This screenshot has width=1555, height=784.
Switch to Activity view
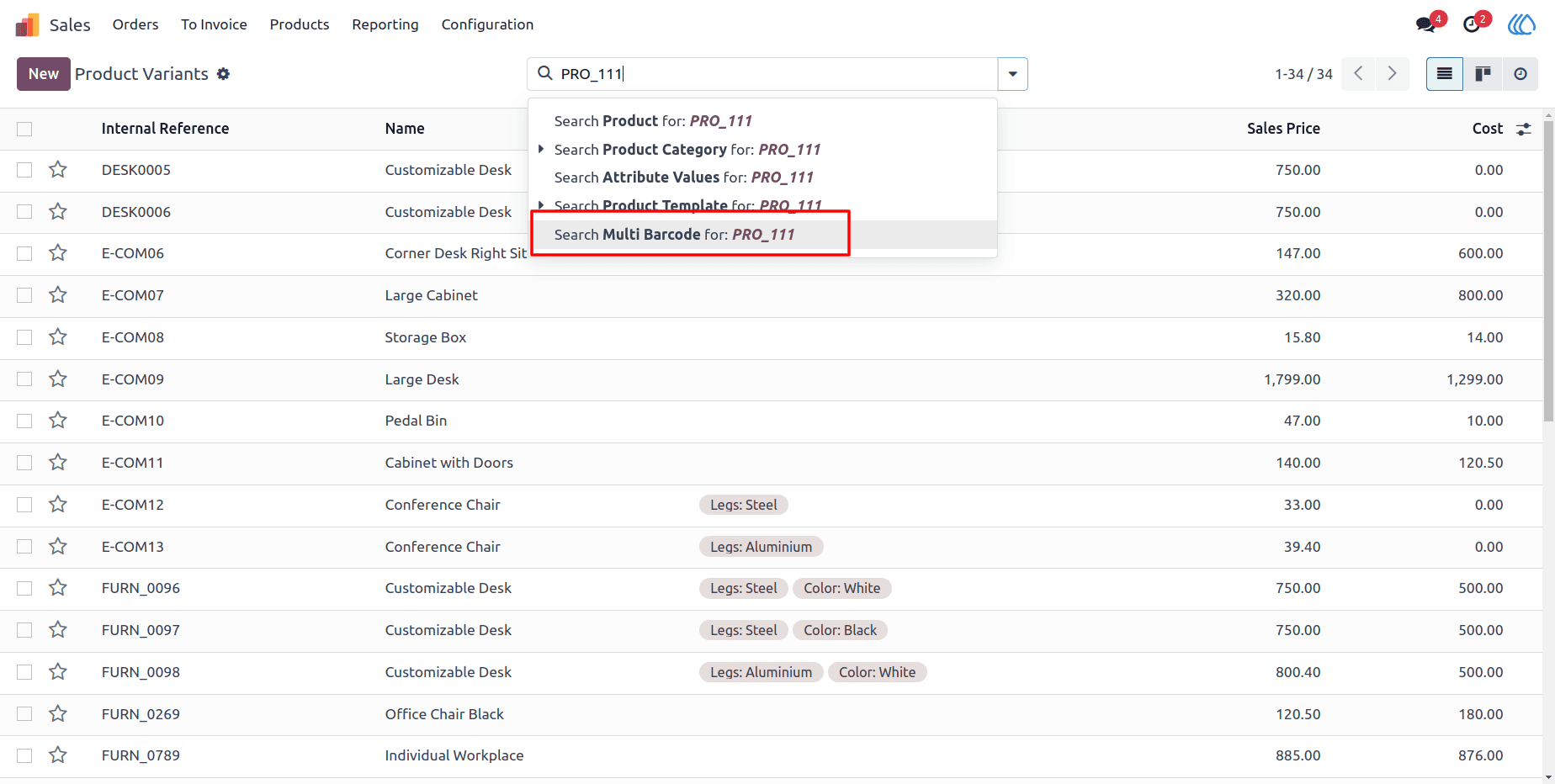pos(1520,74)
